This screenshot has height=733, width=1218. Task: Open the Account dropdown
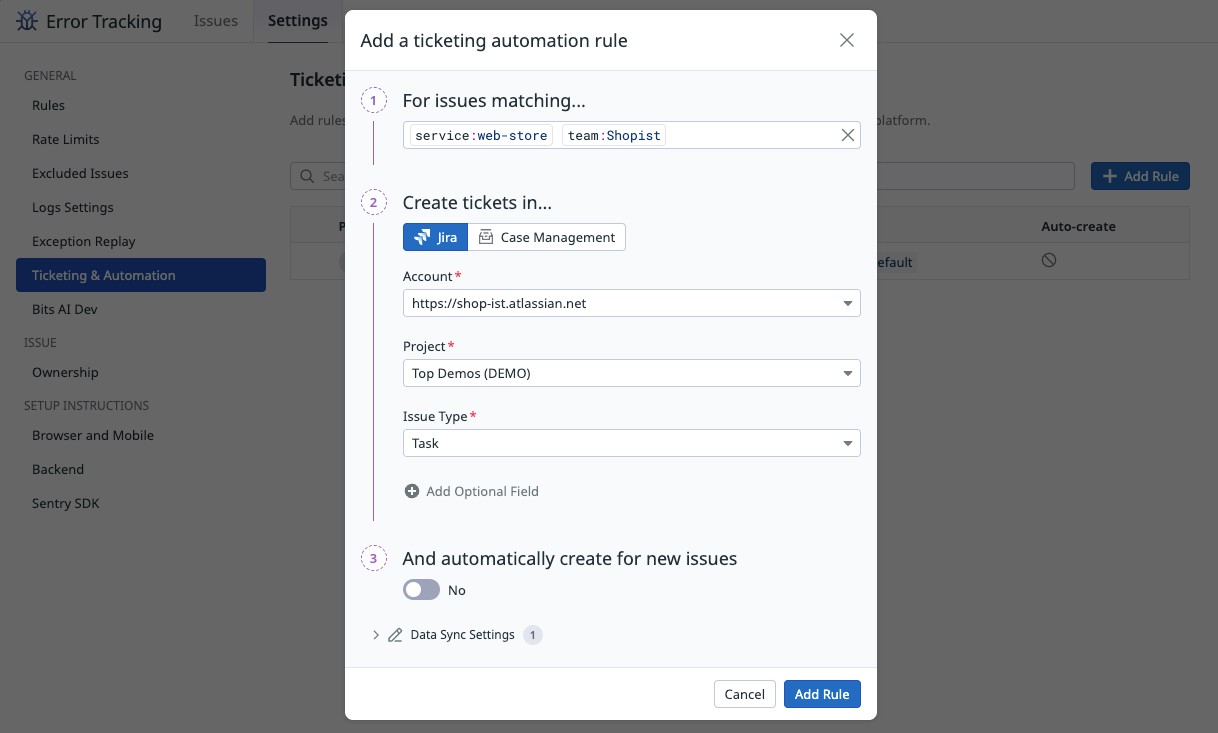[x=631, y=303]
